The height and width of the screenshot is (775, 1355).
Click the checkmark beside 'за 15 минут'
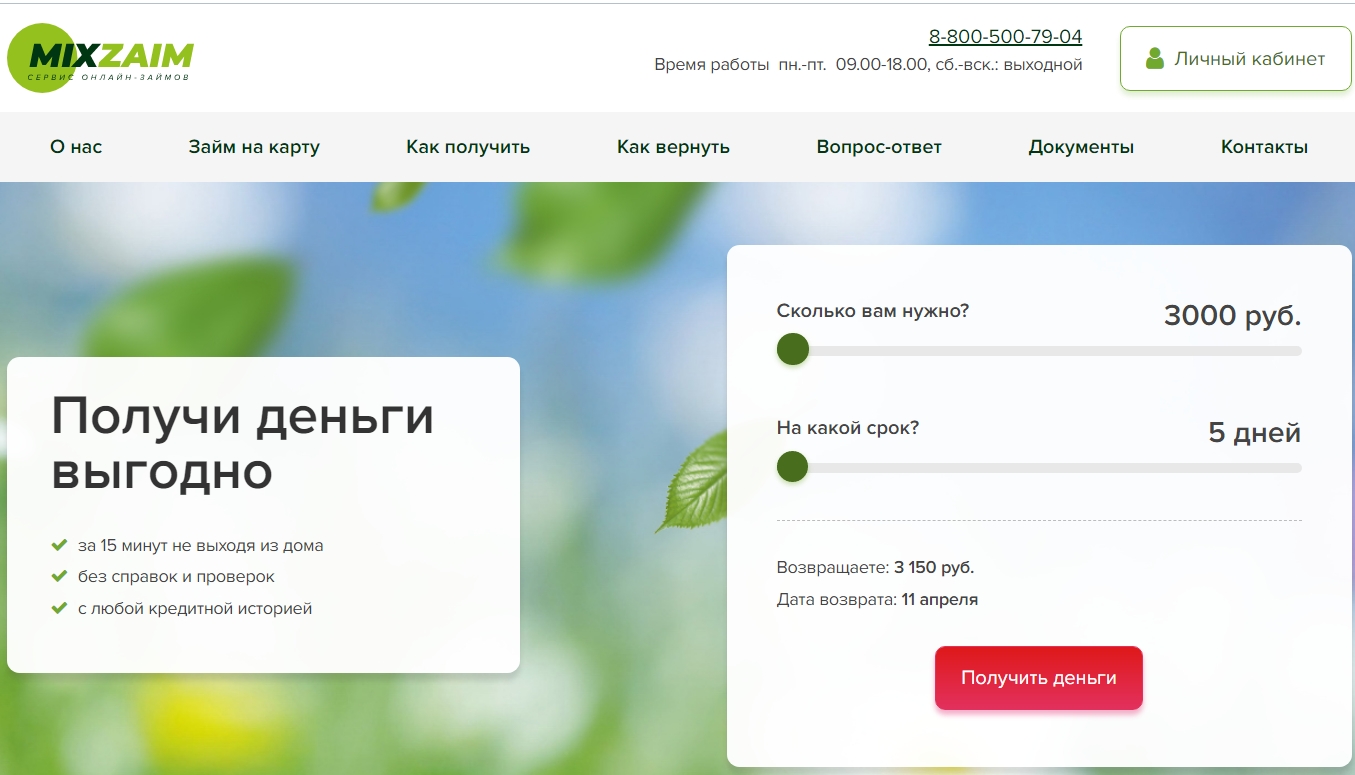(59, 546)
